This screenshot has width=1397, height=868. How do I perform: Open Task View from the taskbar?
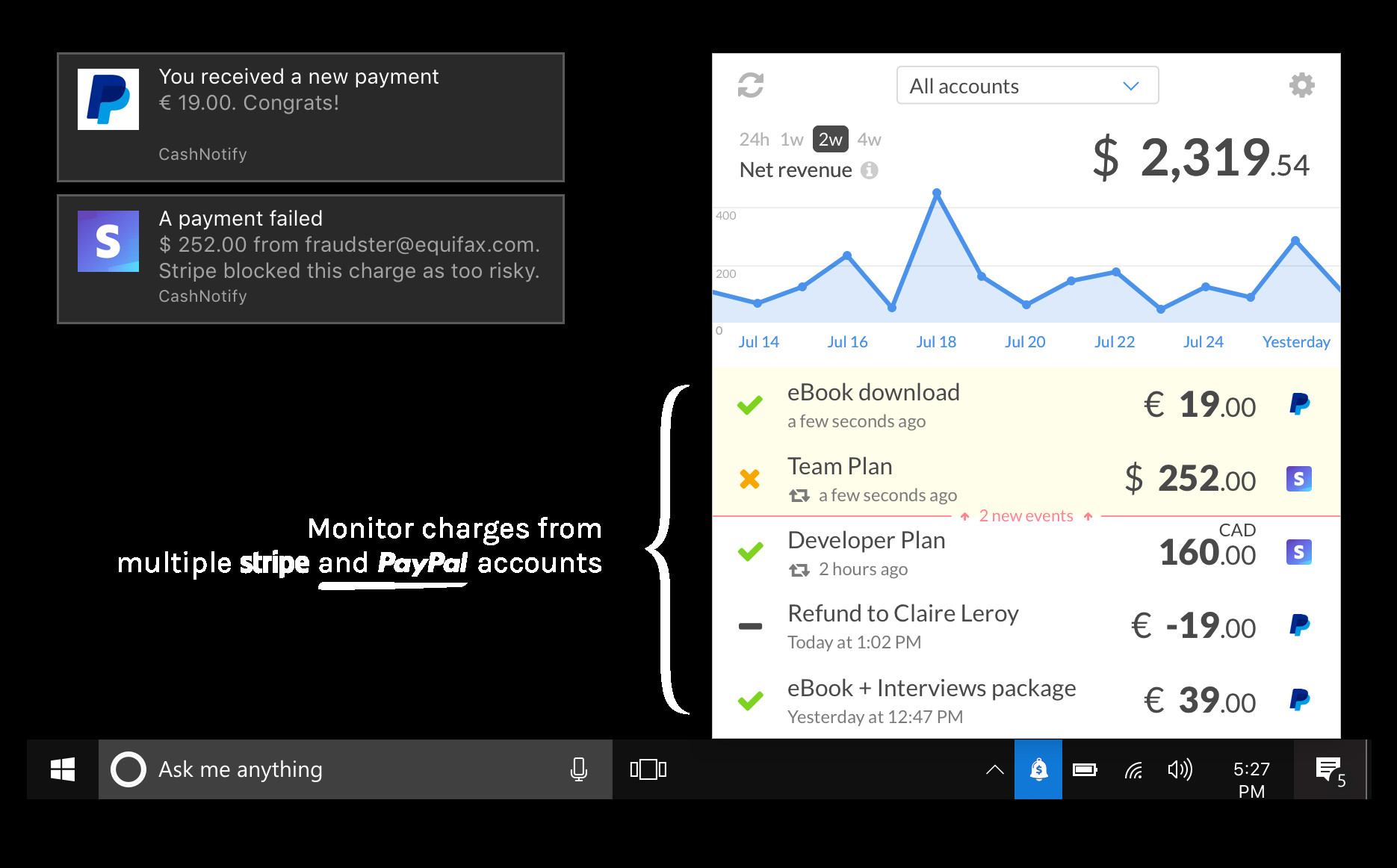[648, 769]
